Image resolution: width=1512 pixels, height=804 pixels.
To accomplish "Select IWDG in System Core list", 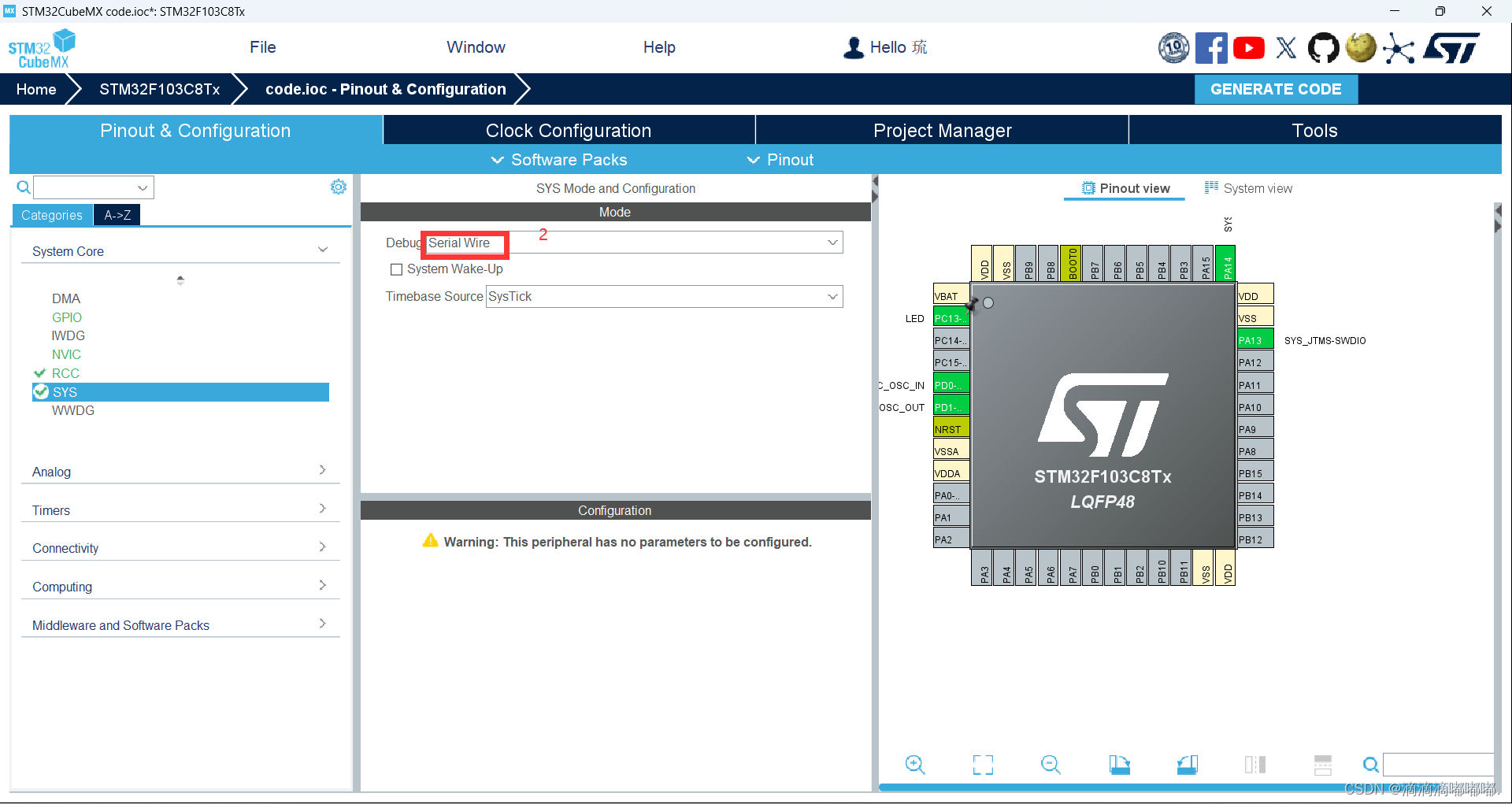I will pos(68,335).
